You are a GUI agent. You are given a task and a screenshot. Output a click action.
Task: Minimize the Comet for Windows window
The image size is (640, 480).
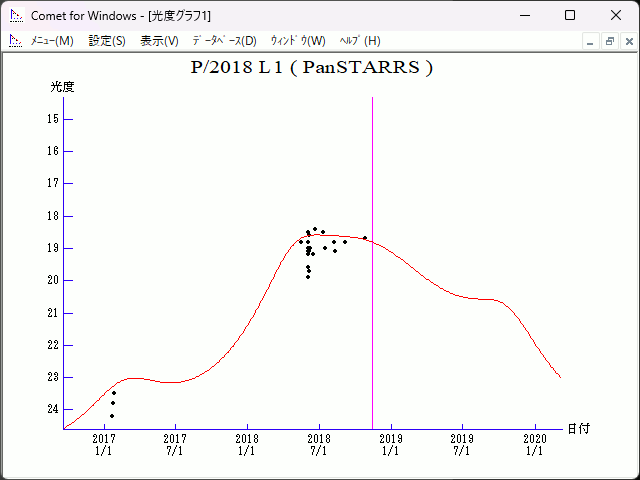pos(525,16)
